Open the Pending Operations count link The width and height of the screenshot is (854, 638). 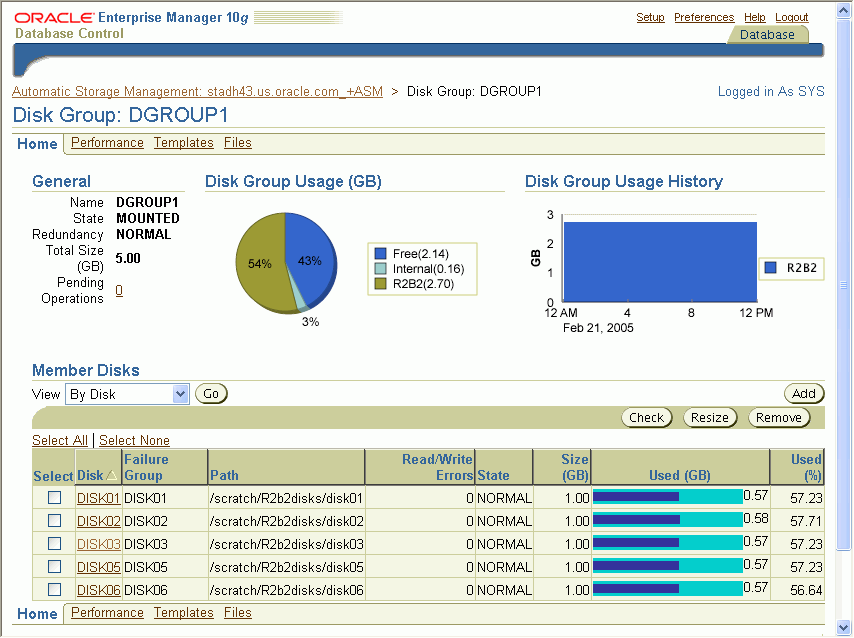[119, 291]
